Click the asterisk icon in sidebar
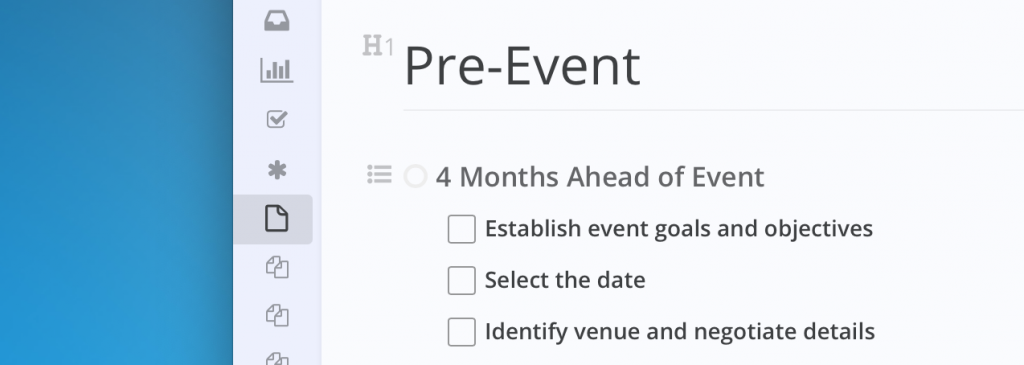 [x=277, y=170]
